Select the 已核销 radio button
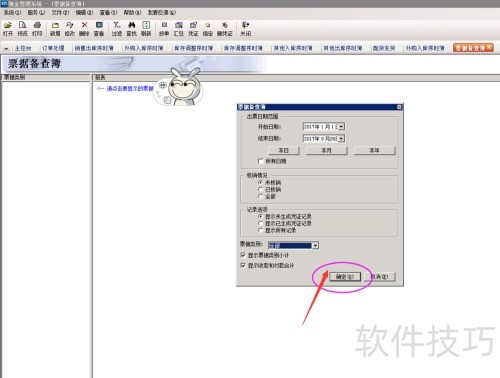 click(261, 189)
